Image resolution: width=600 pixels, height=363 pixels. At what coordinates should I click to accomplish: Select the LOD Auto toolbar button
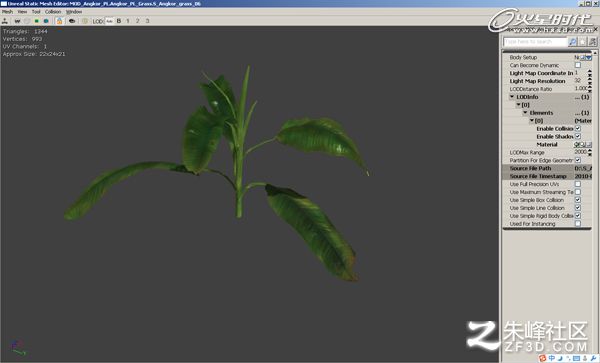pos(109,21)
